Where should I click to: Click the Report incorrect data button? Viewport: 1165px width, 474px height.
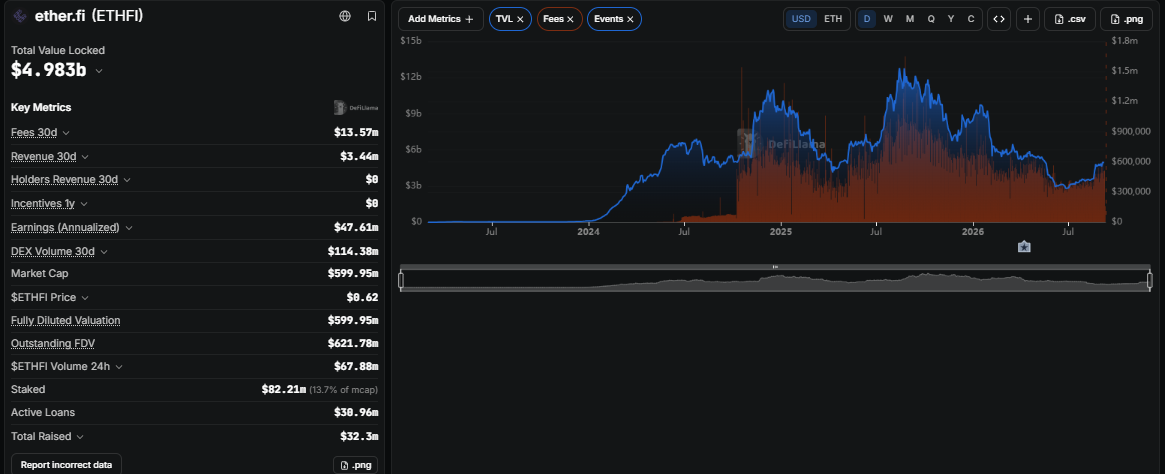[66, 465]
